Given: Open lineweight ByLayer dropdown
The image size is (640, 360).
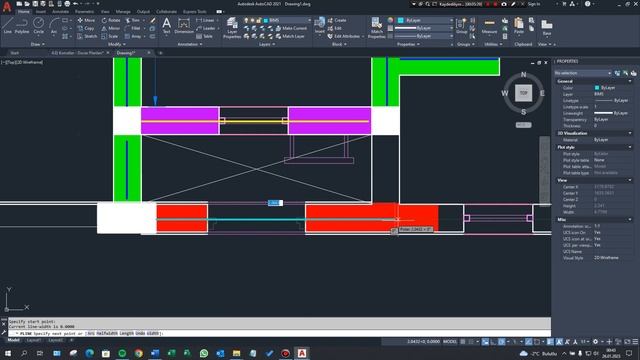Looking at the screenshot, I should click(x=424, y=28).
